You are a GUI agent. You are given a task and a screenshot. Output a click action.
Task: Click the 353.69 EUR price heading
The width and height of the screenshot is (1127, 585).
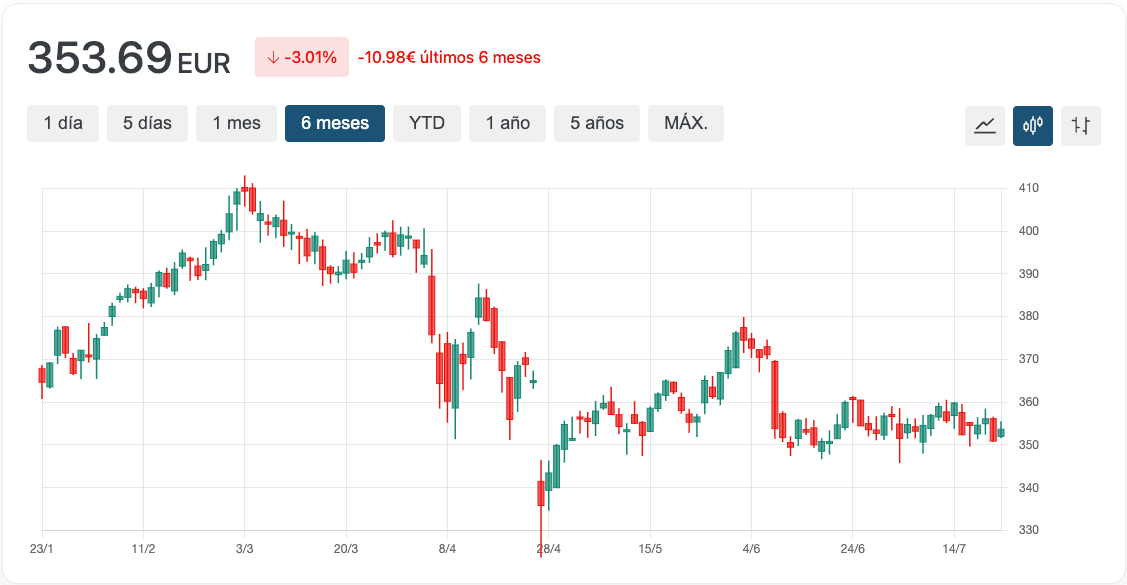129,58
